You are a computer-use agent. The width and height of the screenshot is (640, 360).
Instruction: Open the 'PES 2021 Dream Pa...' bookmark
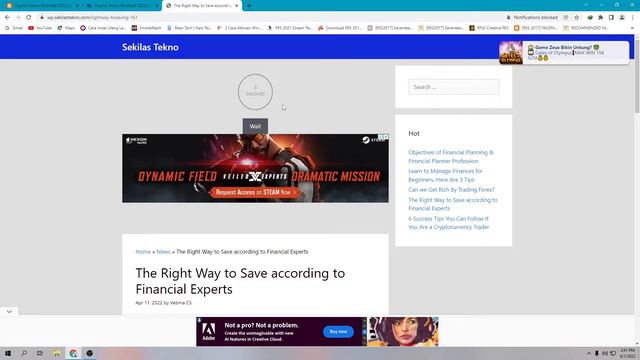pos(290,28)
